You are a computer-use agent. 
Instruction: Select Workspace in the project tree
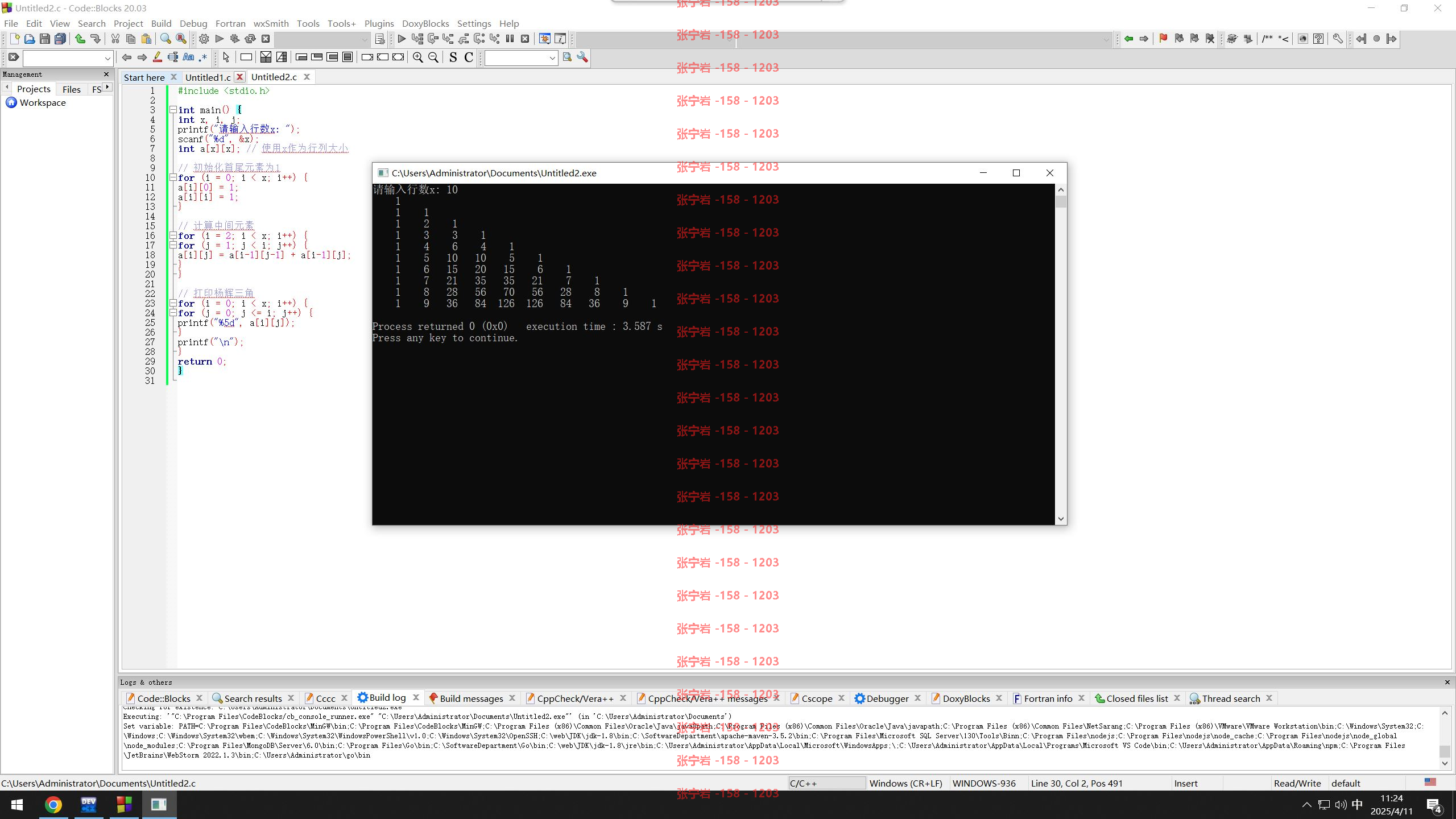[x=43, y=103]
